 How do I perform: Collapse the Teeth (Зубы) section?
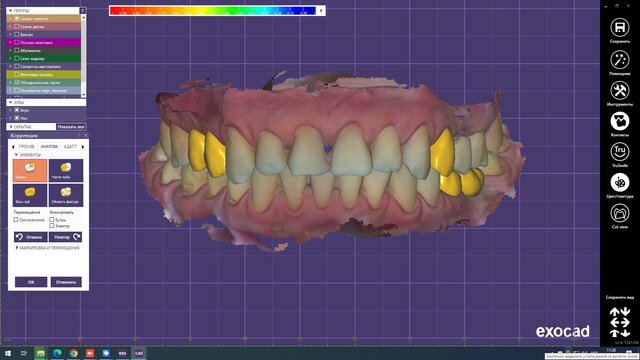click(11, 102)
